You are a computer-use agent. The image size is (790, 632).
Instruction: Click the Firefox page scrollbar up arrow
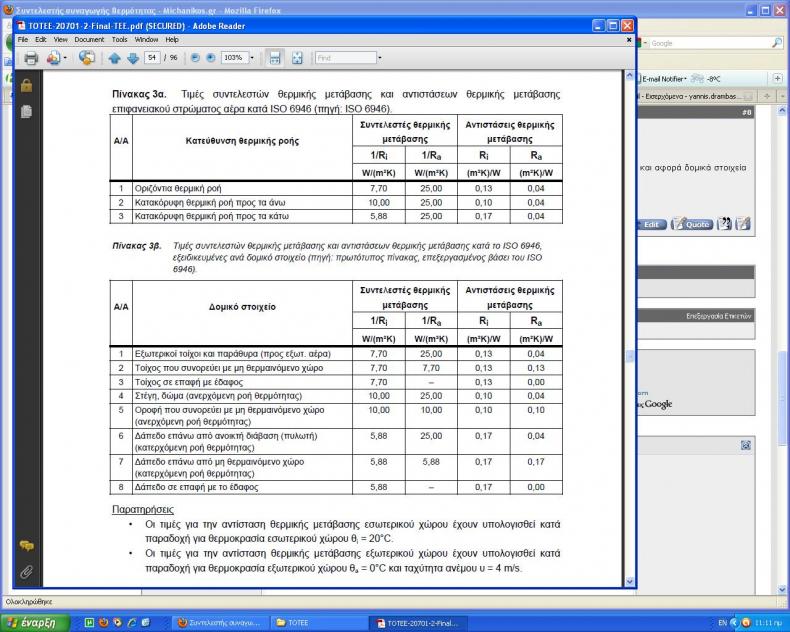pos(782,110)
